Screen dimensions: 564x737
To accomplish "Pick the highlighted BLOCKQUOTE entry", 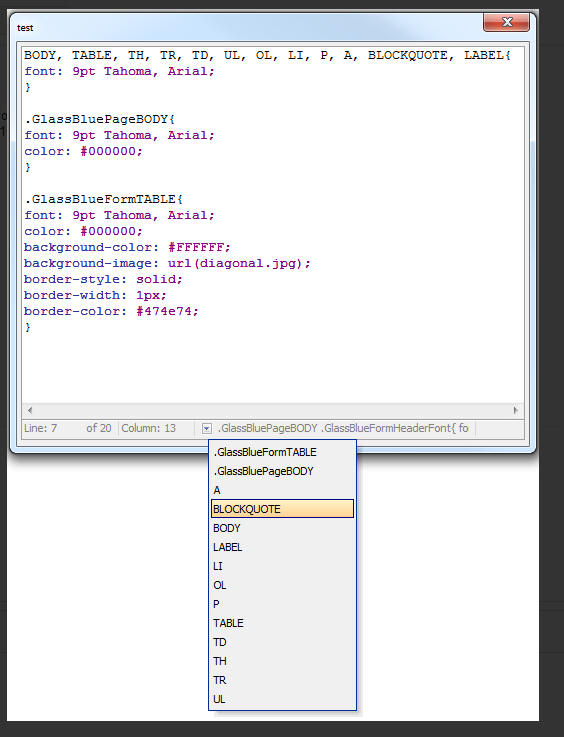I will [x=282, y=509].
